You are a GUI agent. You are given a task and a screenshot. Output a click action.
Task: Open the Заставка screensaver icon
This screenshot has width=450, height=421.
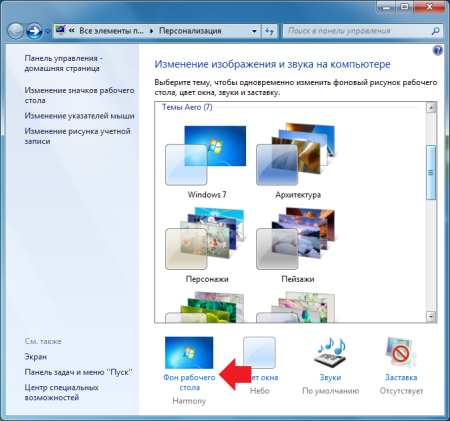[x=401, y=353]
